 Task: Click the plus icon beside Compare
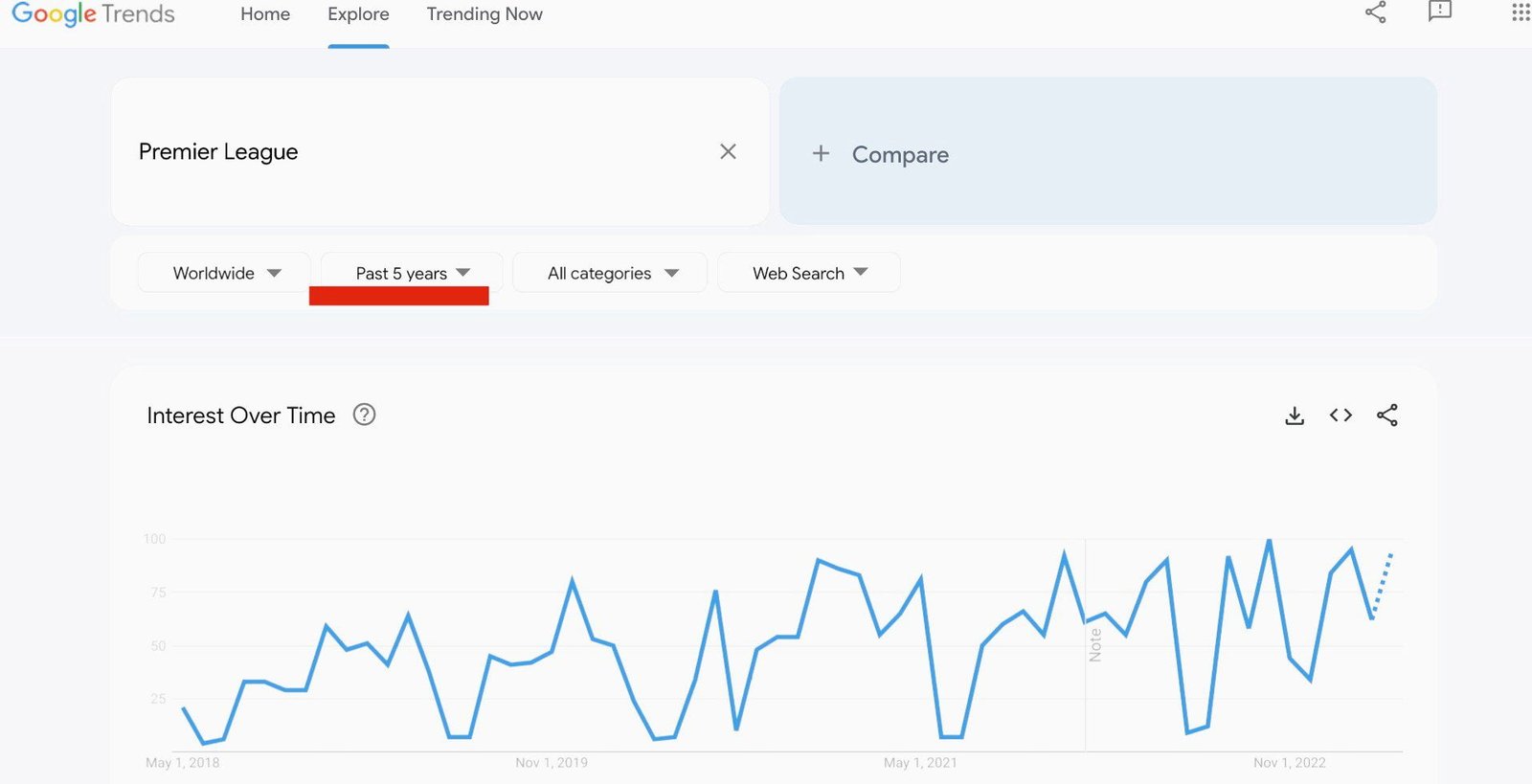point(821,153)
